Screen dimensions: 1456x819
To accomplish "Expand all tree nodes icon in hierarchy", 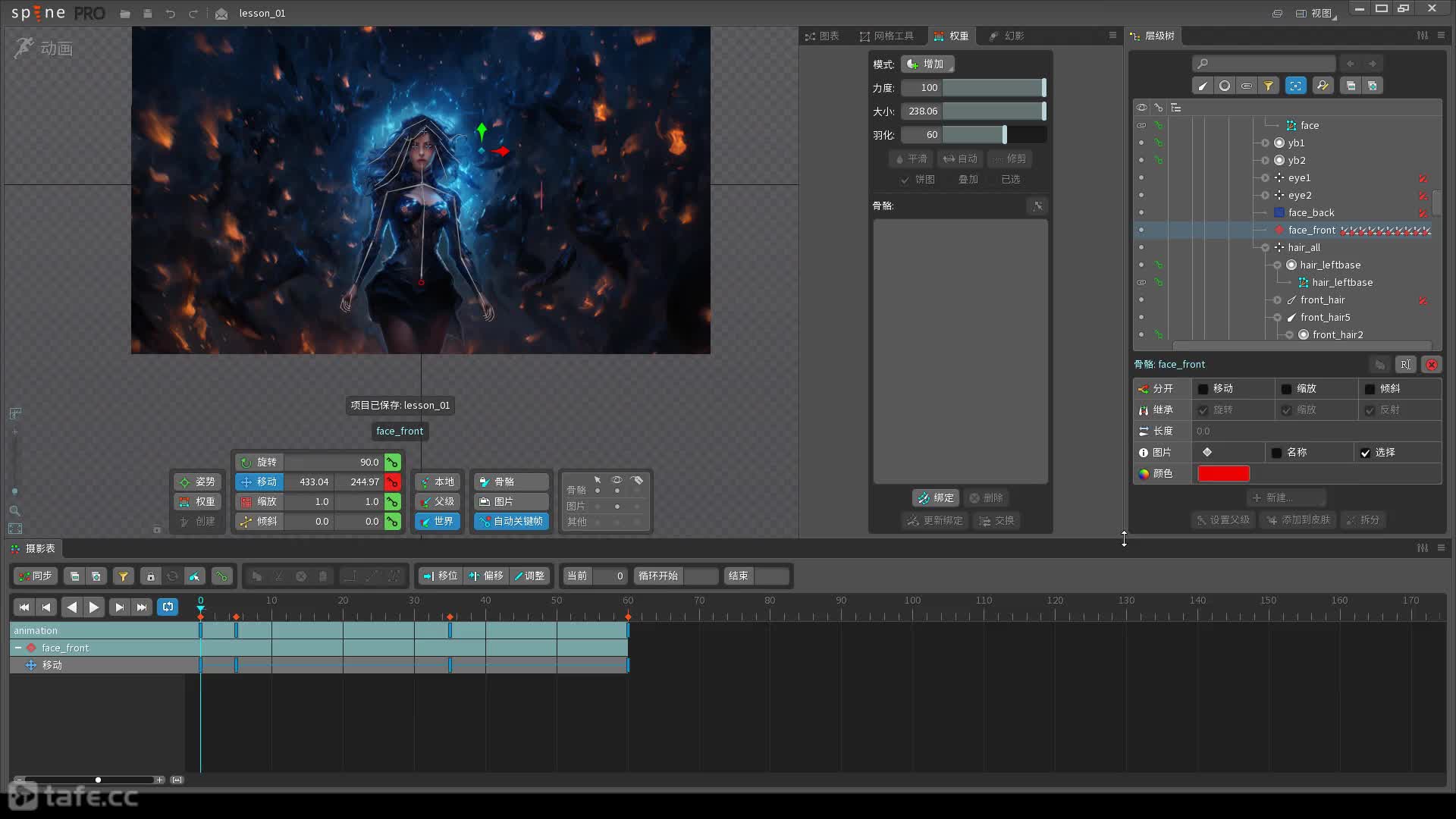I will tap(1373, 86).
